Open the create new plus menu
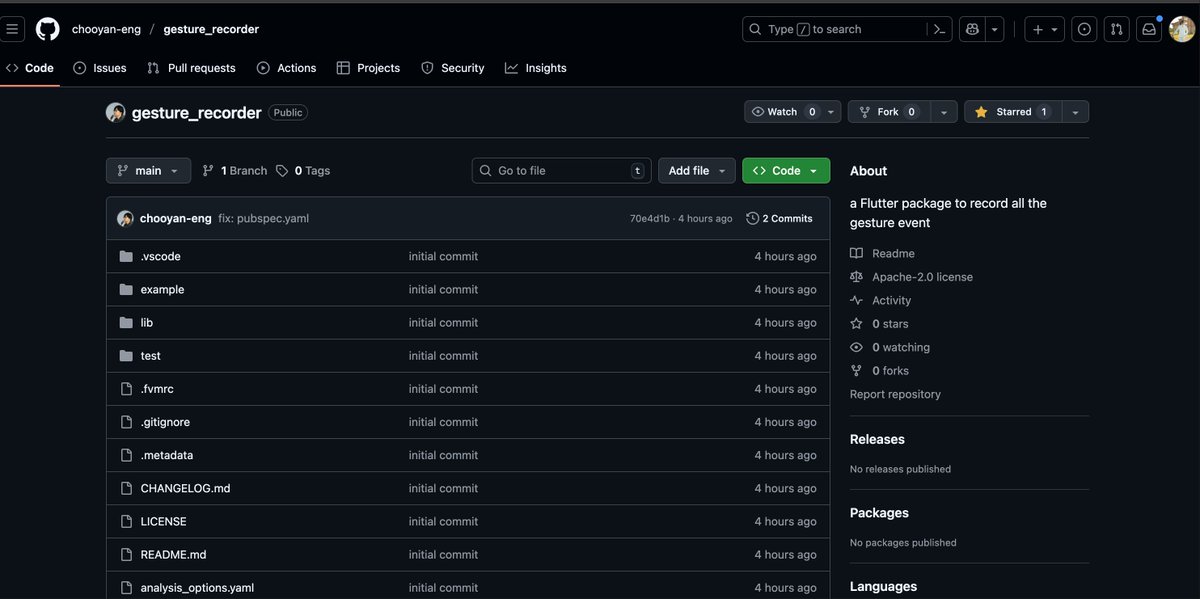Screen dimensions: 1200x599 pos(1044,29)
